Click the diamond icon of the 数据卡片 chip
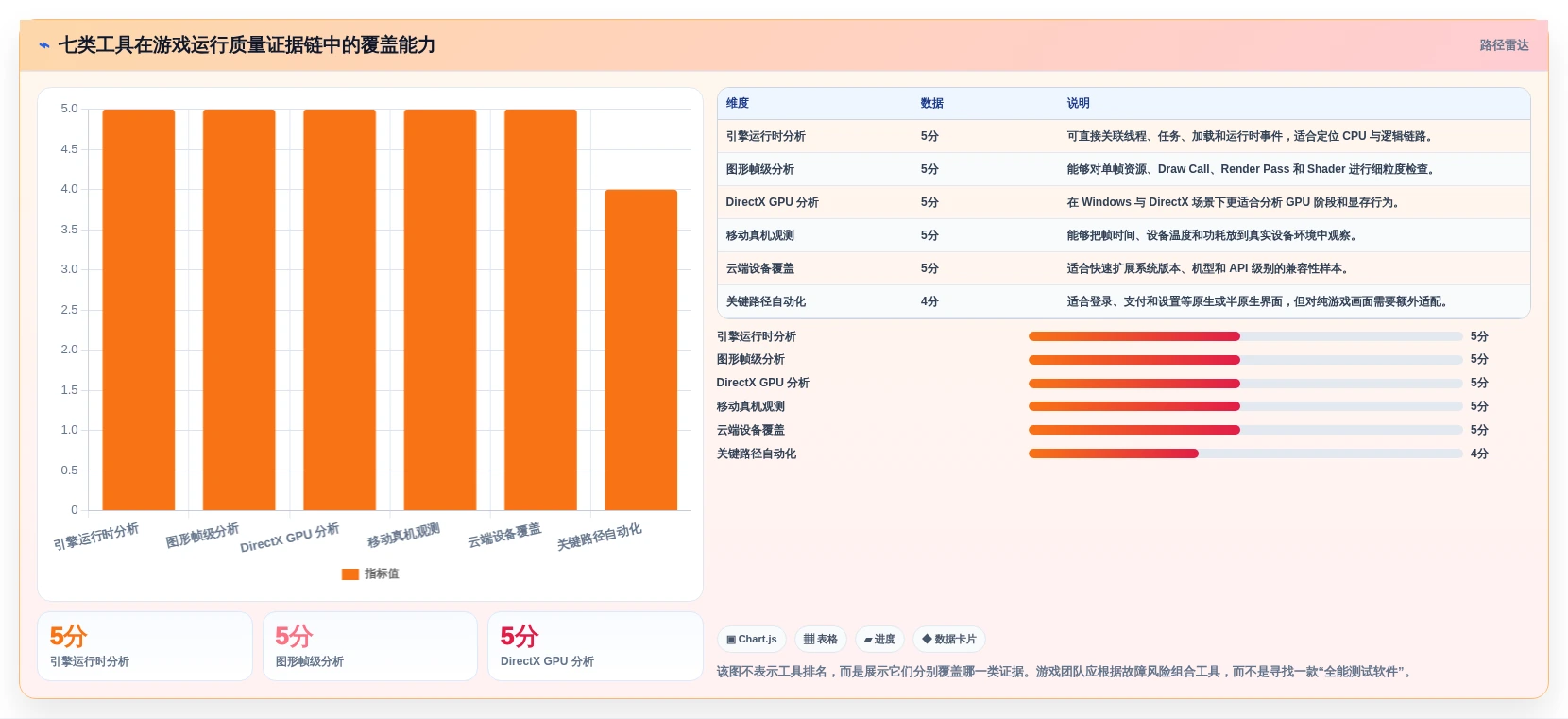Screen dimensions: 1568x719 (927, 640)
